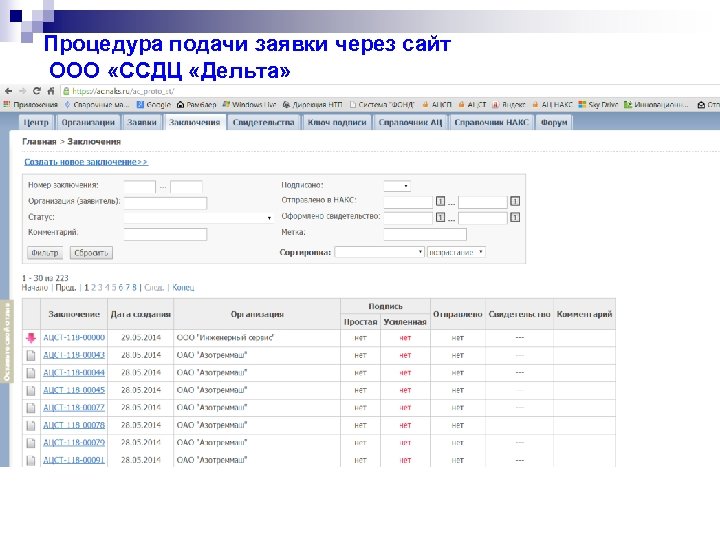Open the Форум tab
Image resolution: width=720 pixels, height=540 pixels.
(554, 123)
